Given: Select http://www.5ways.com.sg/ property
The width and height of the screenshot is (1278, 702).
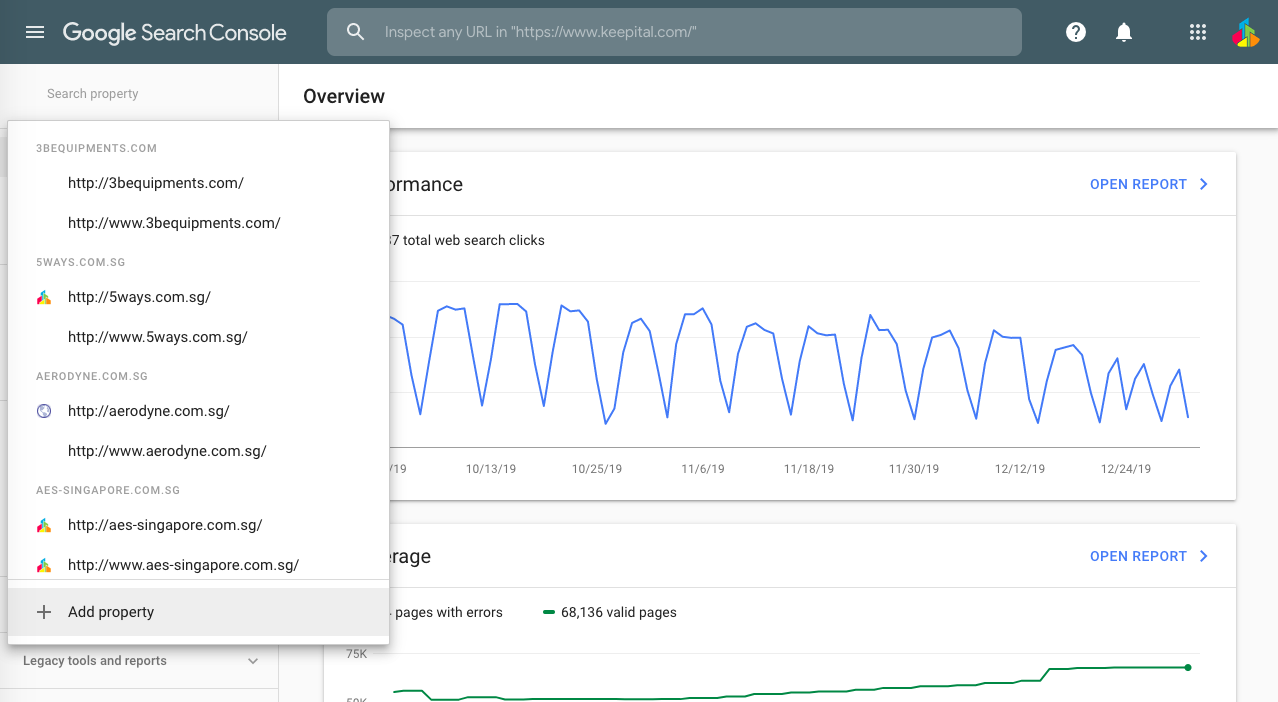Looking at the screenshot, I should tap(158, 337).
